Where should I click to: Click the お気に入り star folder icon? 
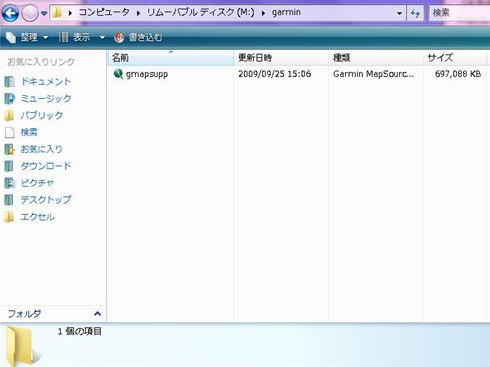pos(9,149)
